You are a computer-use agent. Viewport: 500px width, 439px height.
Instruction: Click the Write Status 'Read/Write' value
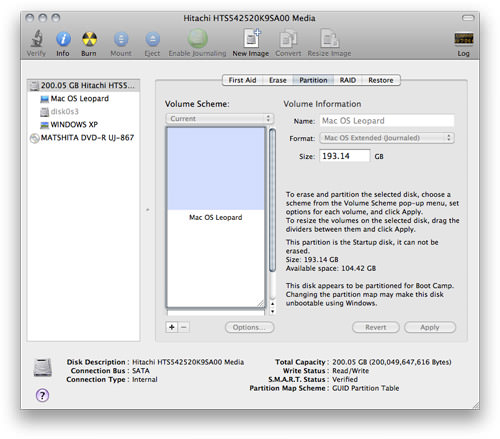pyautogui.click(x=351, y=371)
